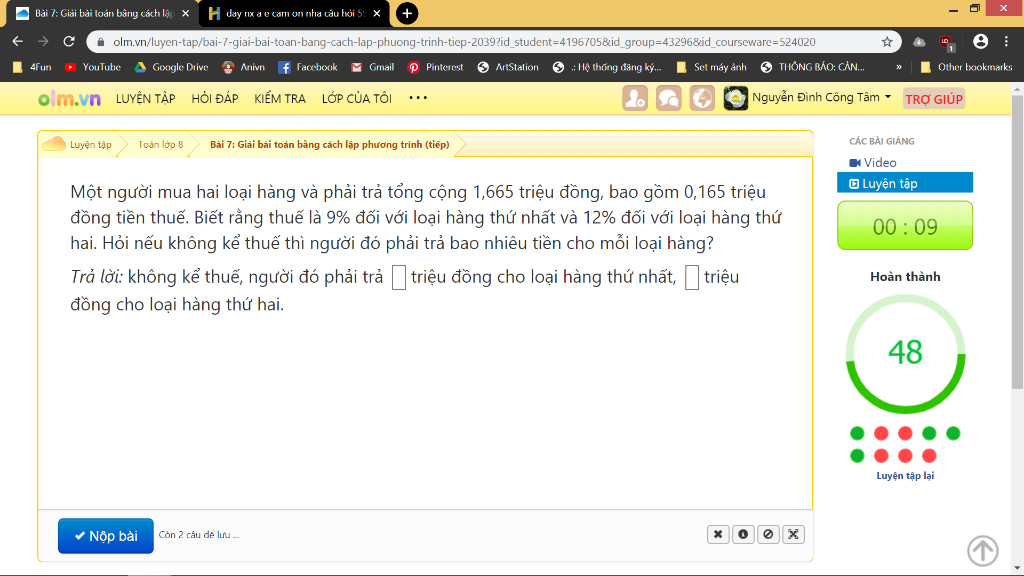Click the info icon button
The image size is (1024, 576).
[743, 534]
